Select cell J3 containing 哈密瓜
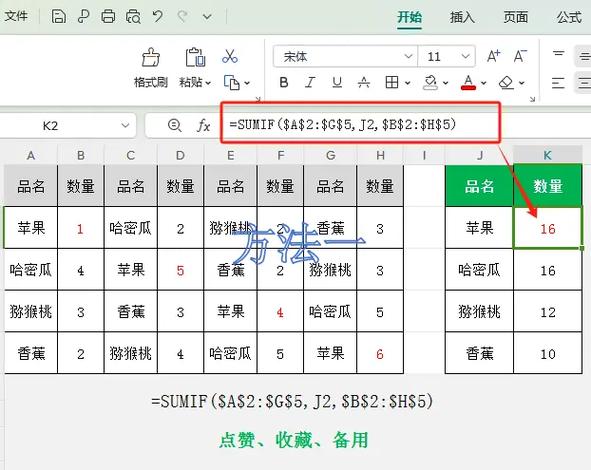The width and height of the screenshot is (591, 470). (479, 270)
